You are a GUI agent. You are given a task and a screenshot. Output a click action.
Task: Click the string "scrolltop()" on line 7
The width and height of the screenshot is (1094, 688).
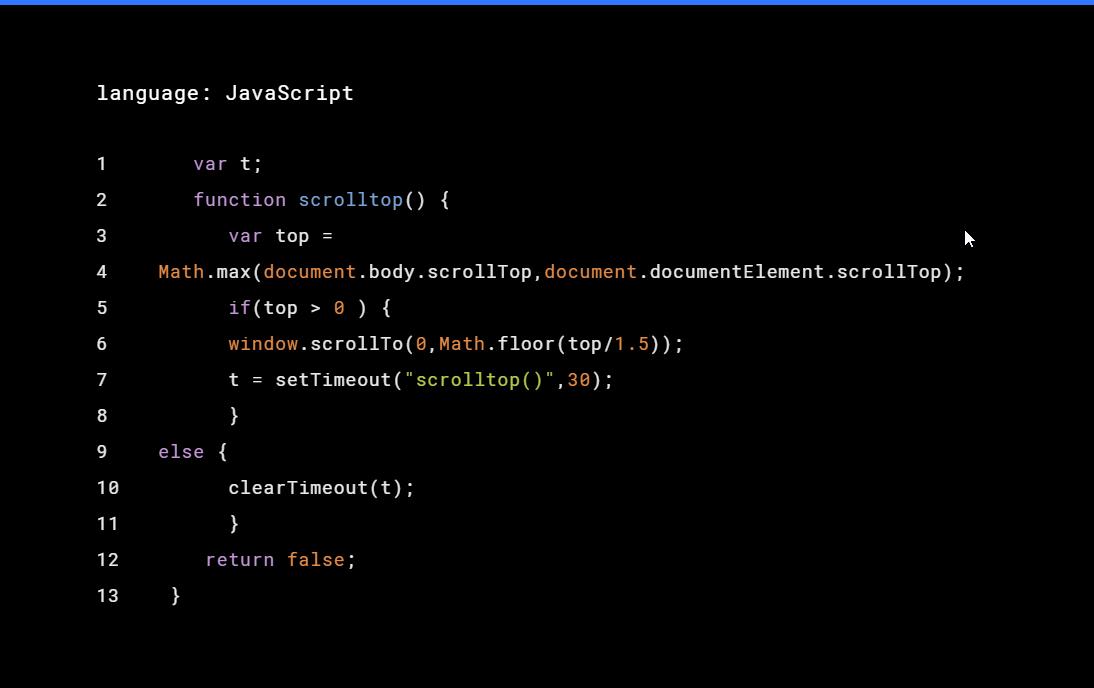479,380
